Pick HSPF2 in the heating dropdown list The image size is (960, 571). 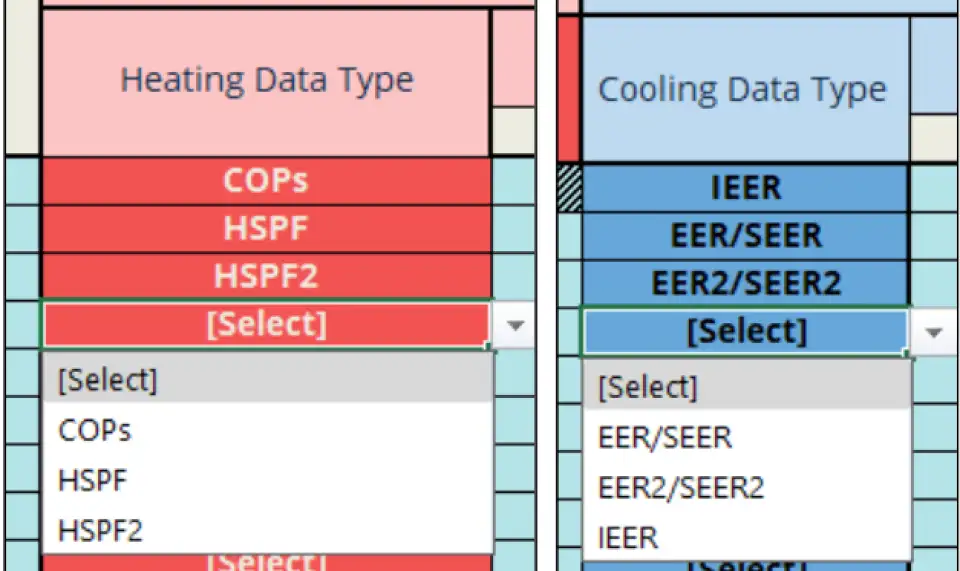coord(101,528)
